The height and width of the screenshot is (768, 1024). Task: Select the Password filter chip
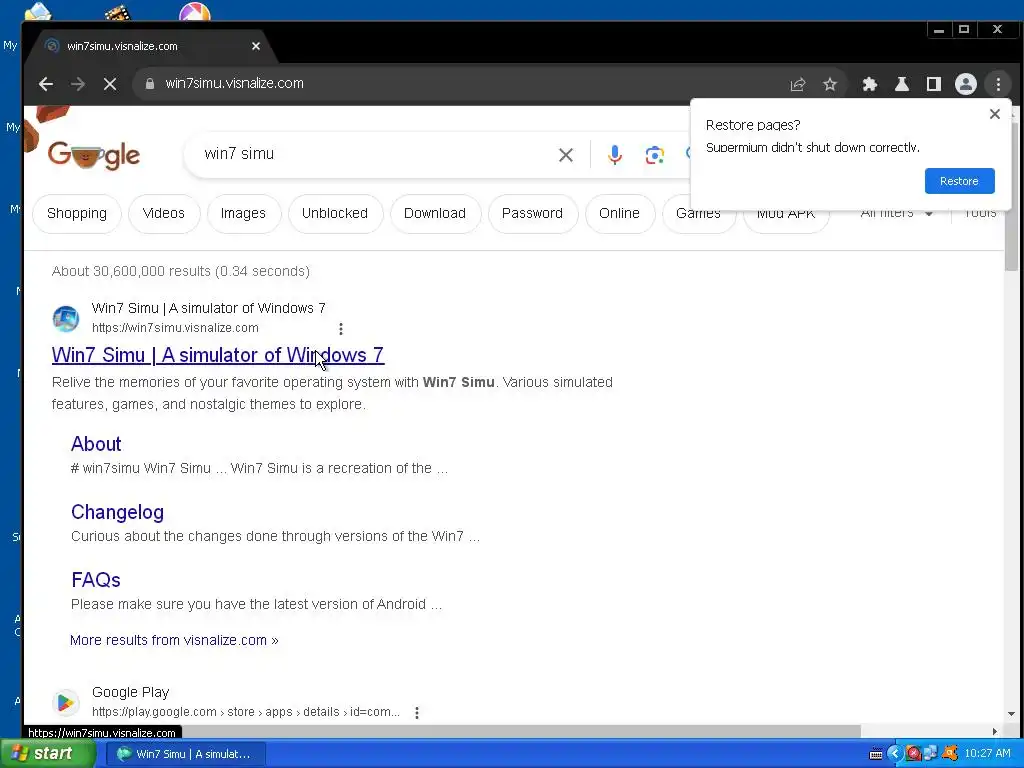click(532, 214)
